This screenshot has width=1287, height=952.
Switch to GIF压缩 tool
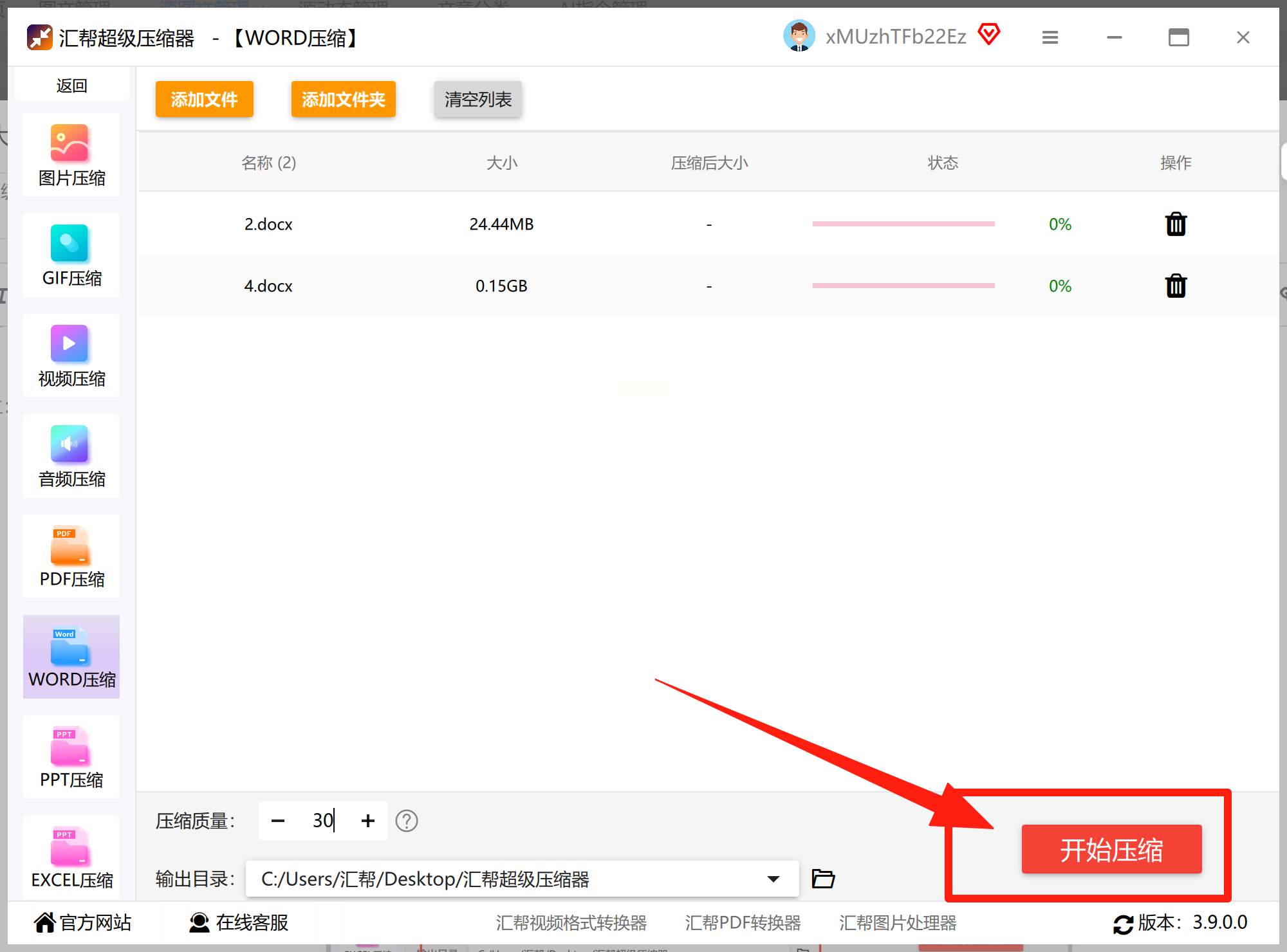(71, 255)
